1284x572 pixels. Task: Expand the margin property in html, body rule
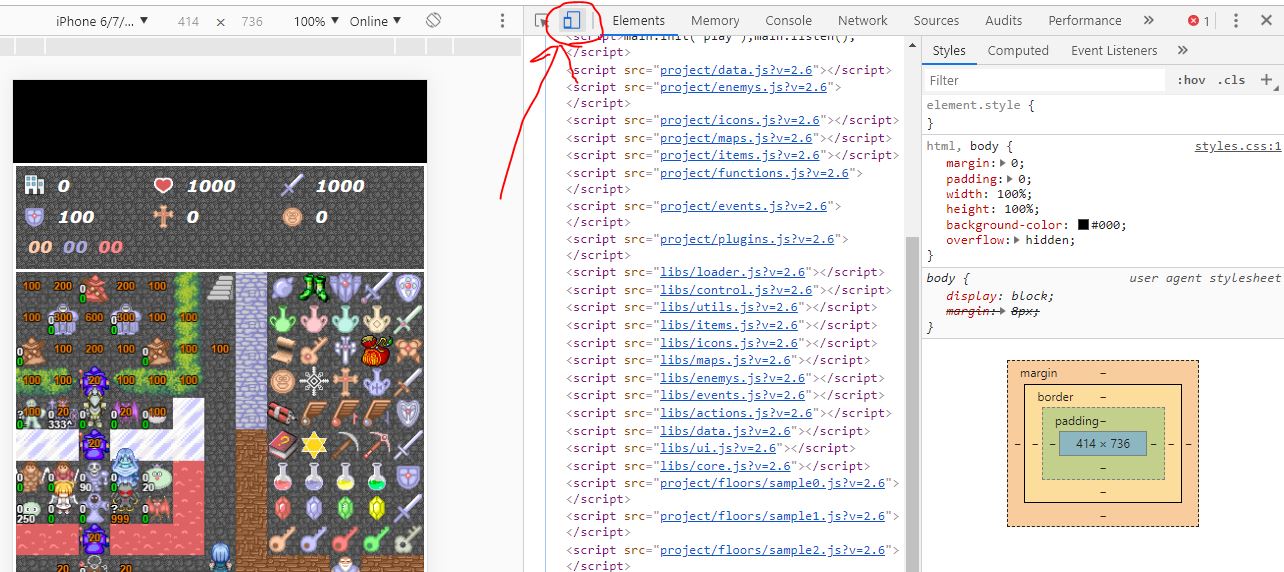coord(1002,163)
